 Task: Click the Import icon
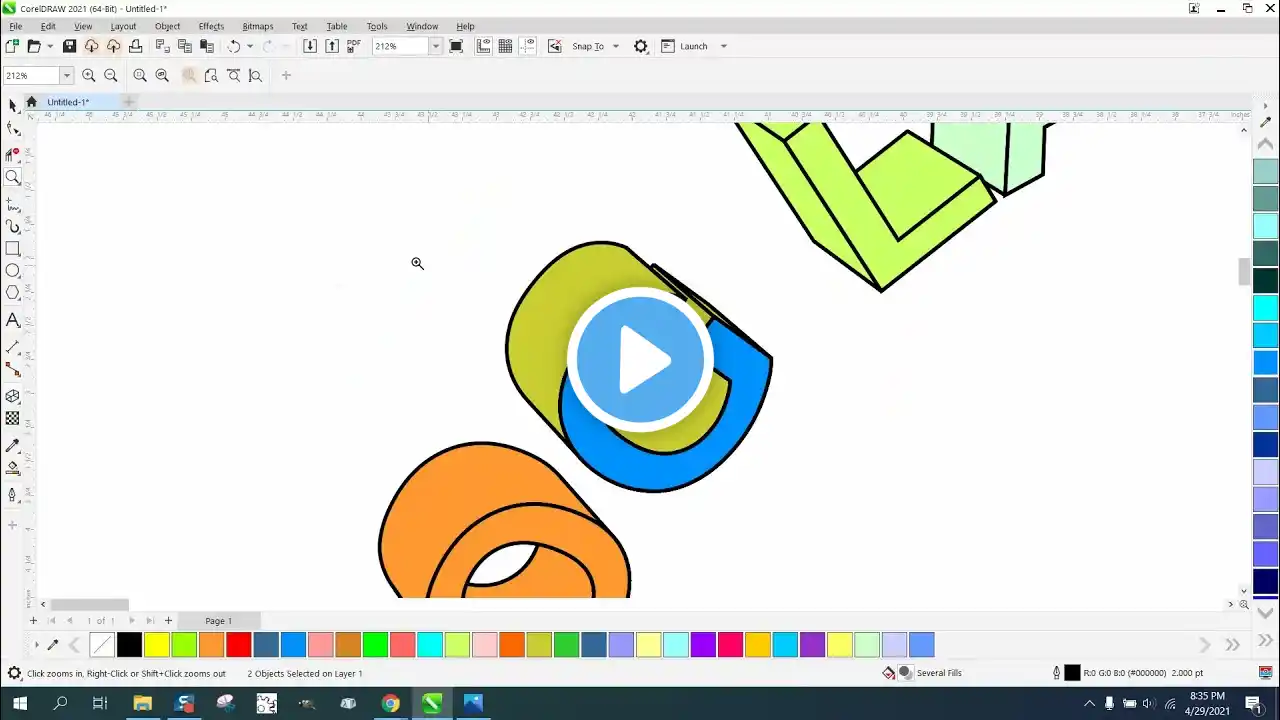click(x=310, y=46)
